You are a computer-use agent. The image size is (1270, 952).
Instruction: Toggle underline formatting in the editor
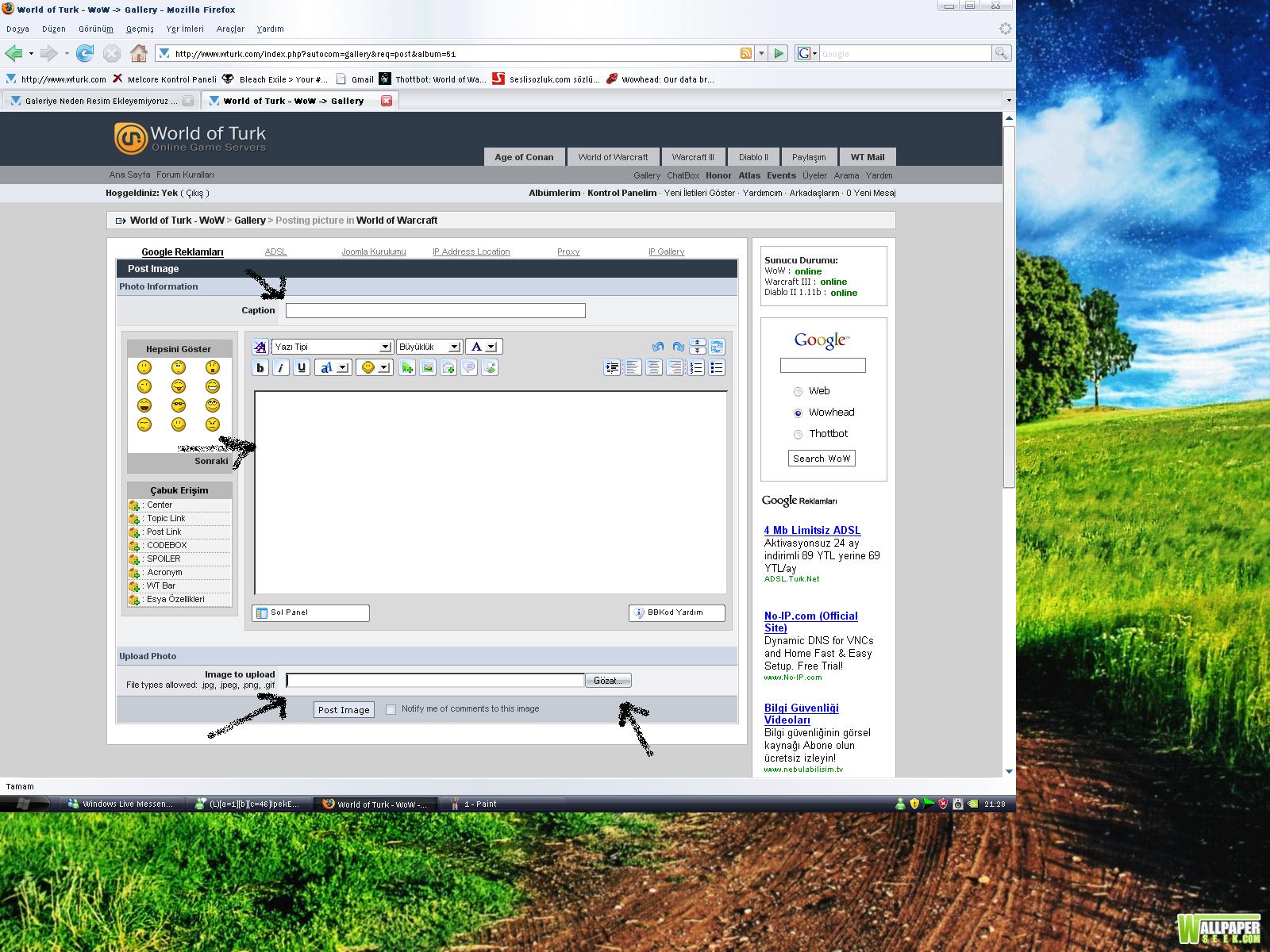pyautogui.click(x=302, y=367)
